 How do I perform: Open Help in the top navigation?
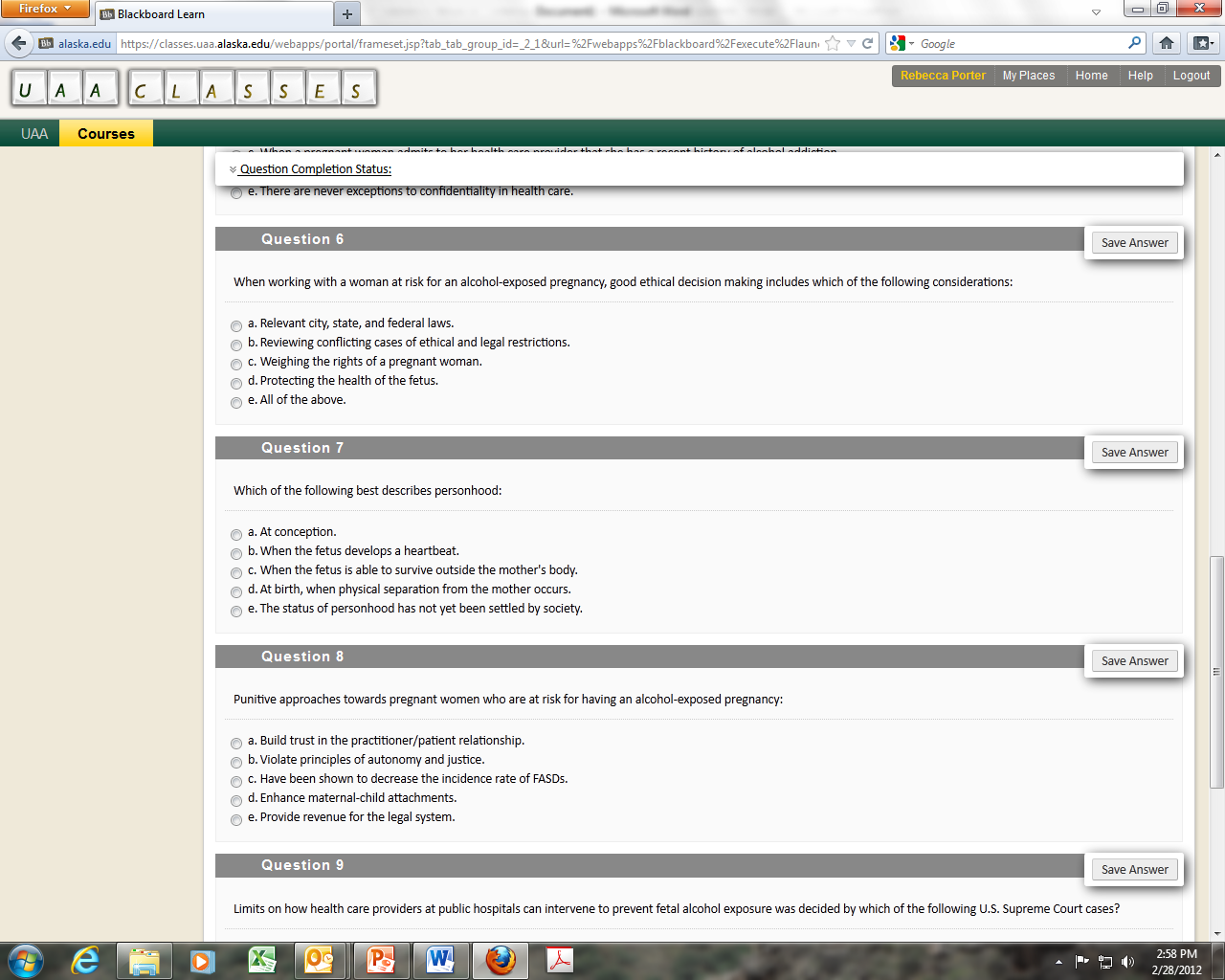click(x=1141, y=76)
